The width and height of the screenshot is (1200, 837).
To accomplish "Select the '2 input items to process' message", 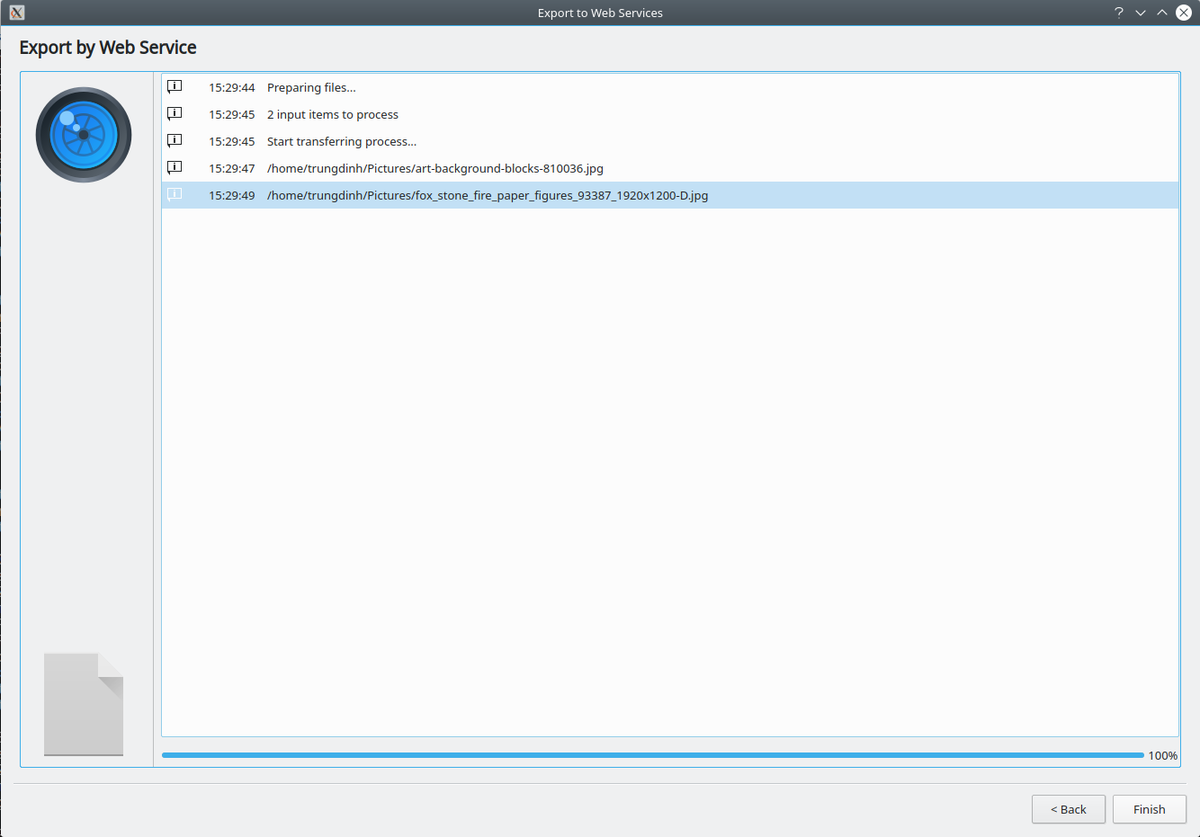I will pyautogui.click(x=332, y=115).
